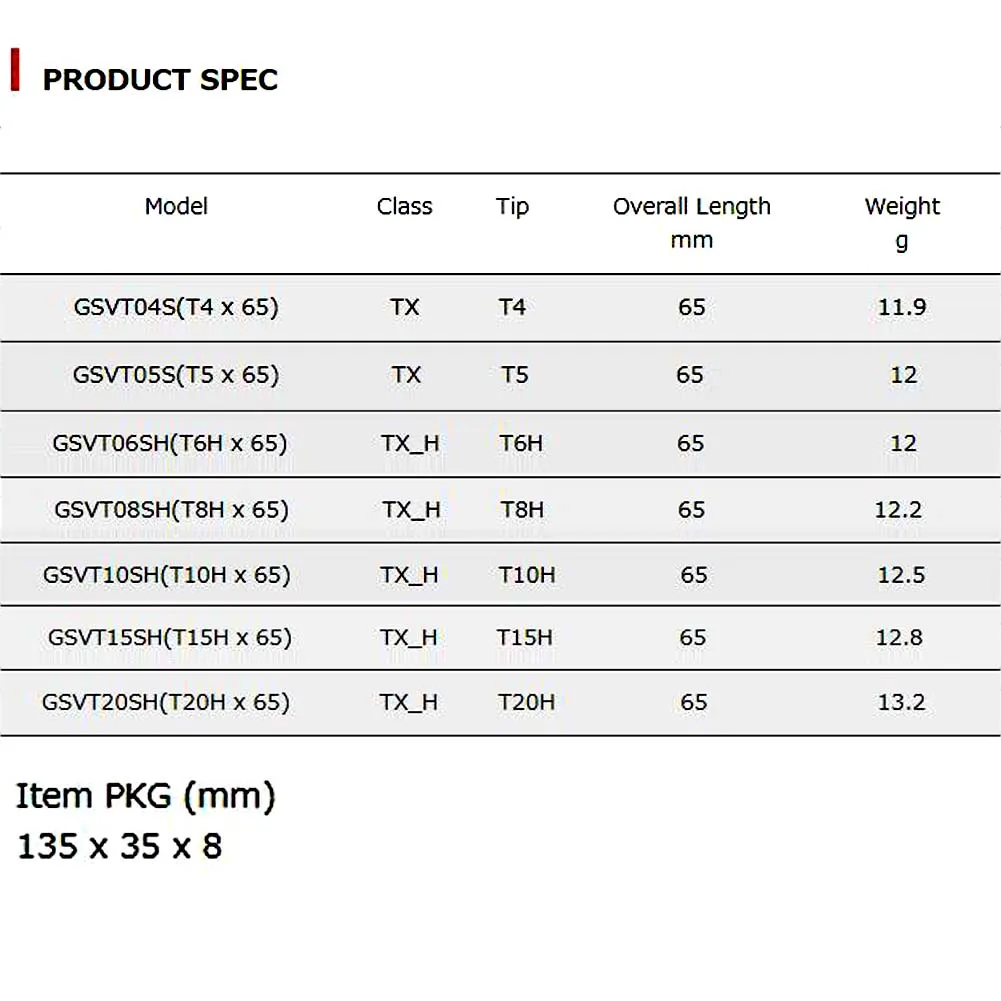Image resolution: width=1001 pixels, height=1001 pixels.
Task: Select the 11.9 weight value
Action: click(902, 307)
